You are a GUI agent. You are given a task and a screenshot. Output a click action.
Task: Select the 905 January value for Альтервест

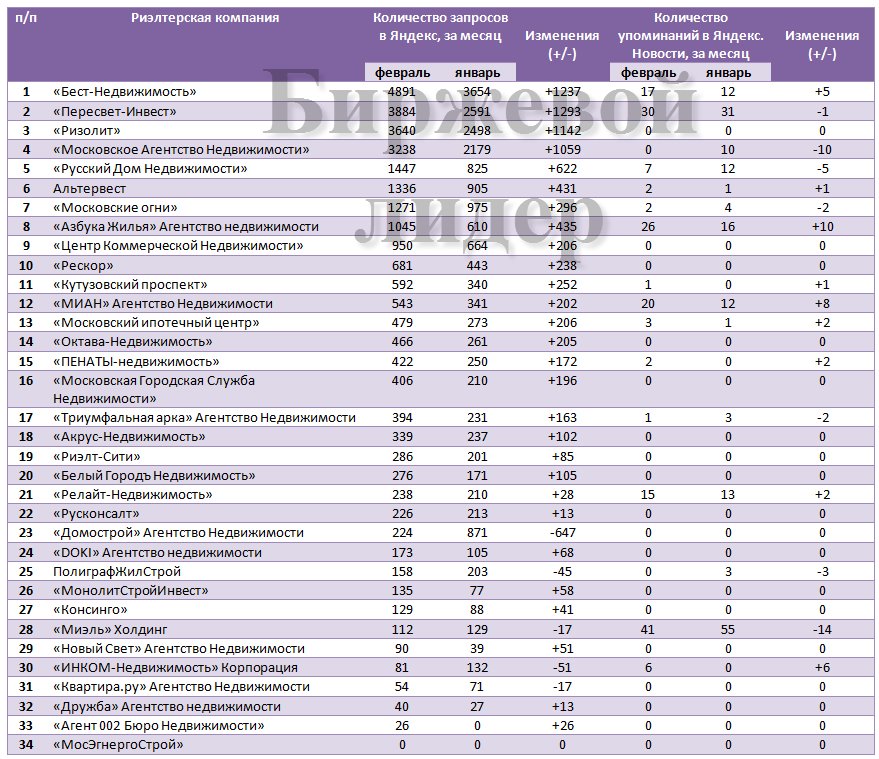pyautogui.click(x=477, y=188)
